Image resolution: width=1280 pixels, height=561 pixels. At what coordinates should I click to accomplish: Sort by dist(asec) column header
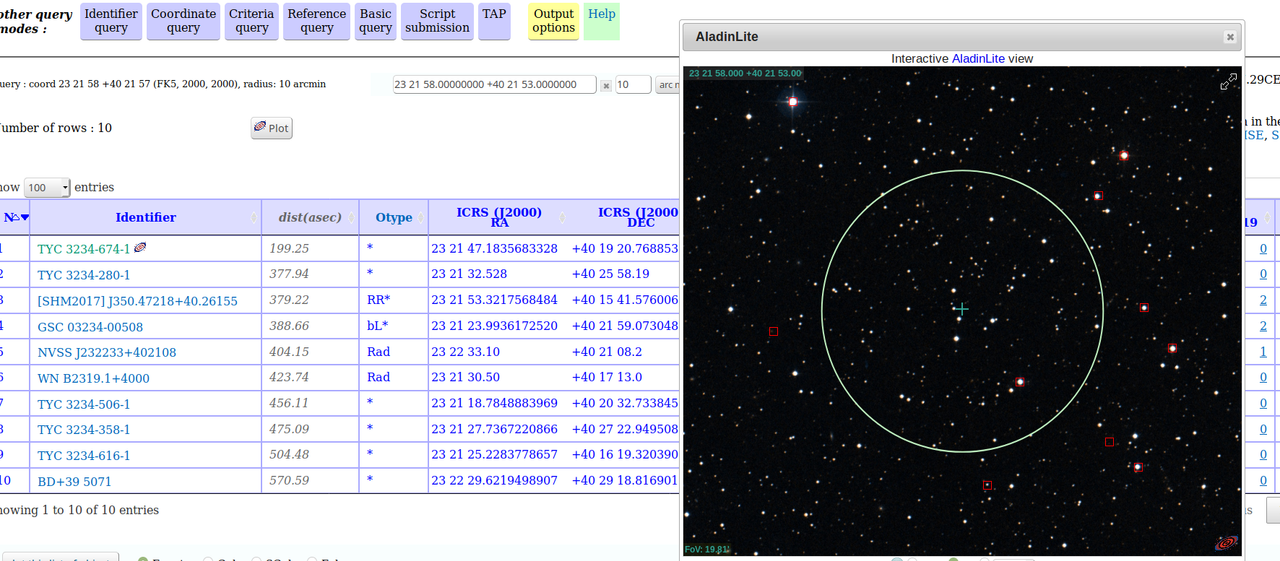[310, 217]
